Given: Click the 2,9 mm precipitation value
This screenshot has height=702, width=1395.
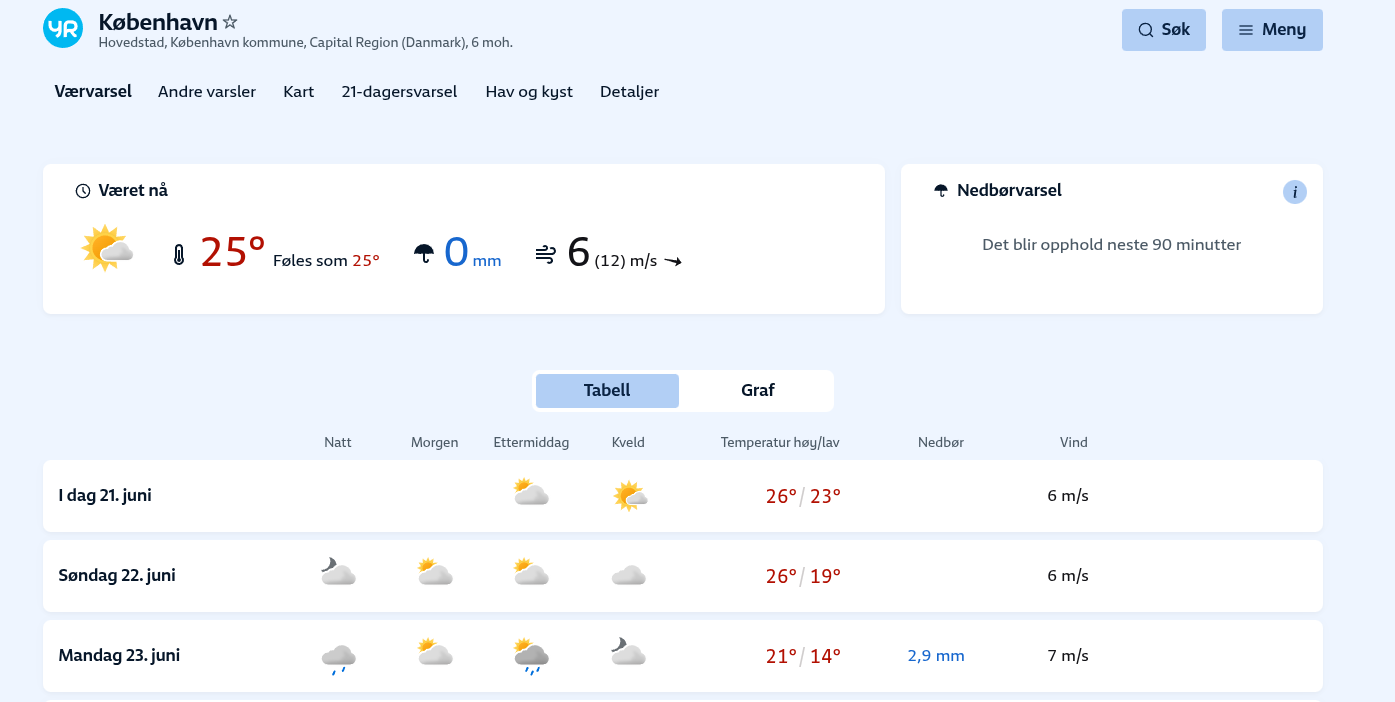Looking at the screenshot, I should click(936, 656).
